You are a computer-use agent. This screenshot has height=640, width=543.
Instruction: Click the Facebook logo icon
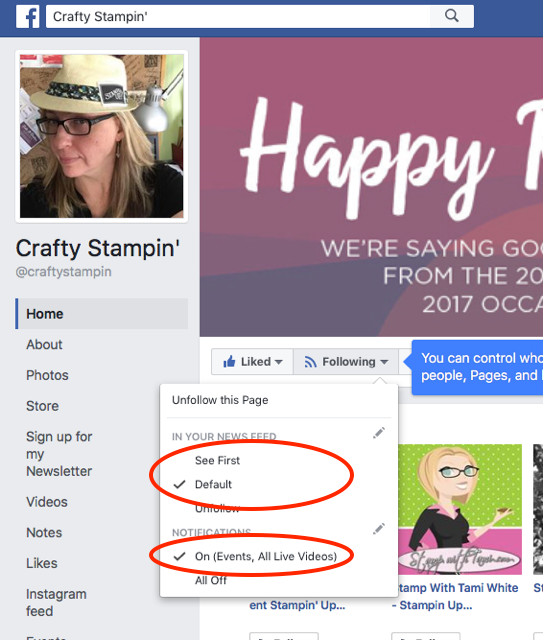click(28, 16)
